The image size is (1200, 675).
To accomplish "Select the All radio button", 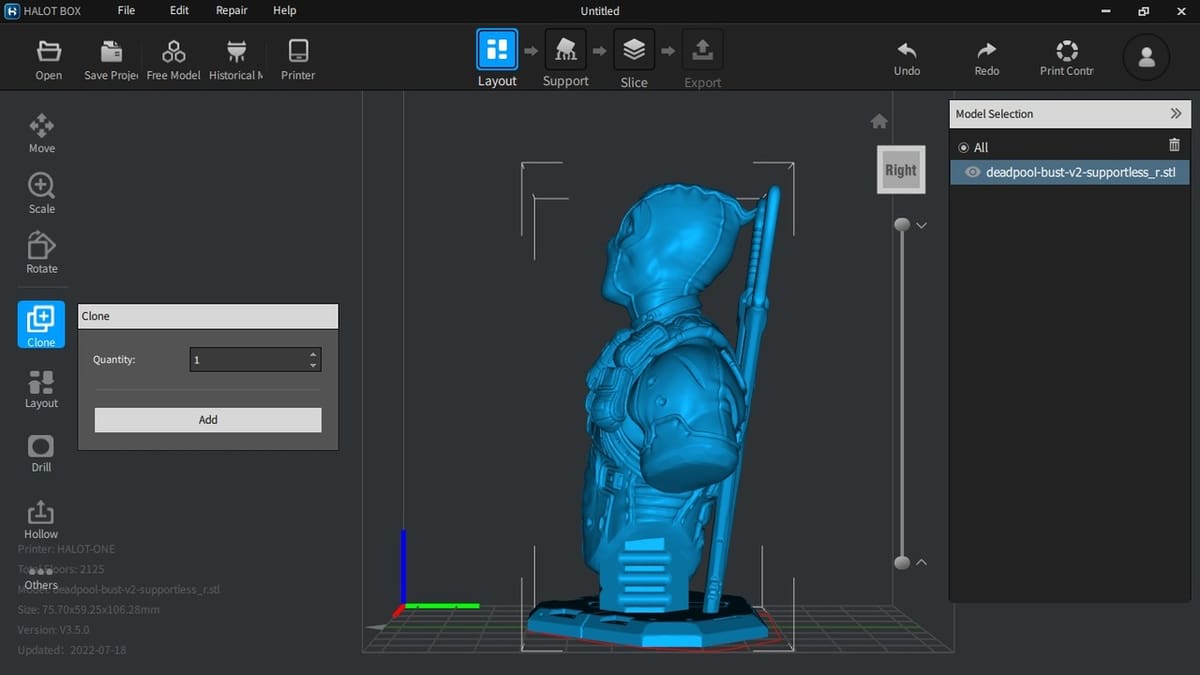I will click(964, 147).
